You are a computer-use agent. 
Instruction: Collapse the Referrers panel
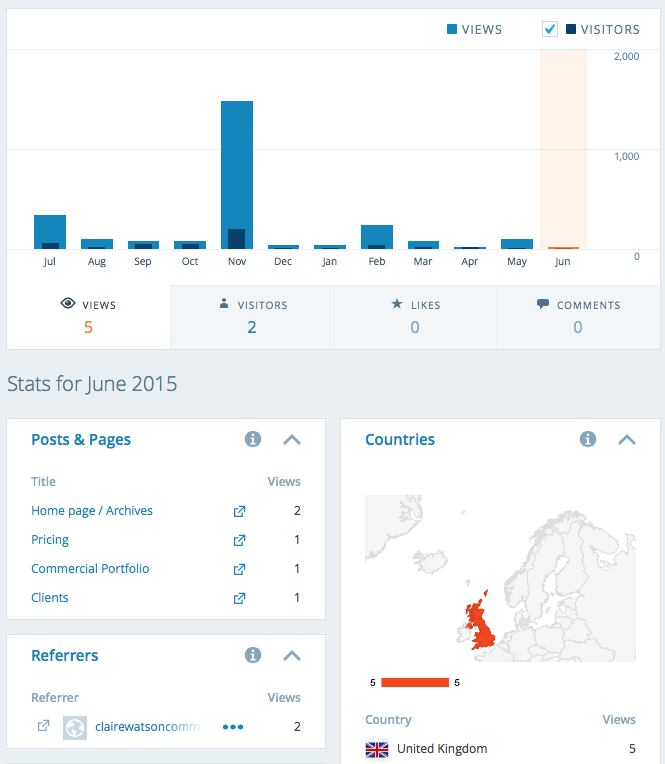[x=292, y=655]
